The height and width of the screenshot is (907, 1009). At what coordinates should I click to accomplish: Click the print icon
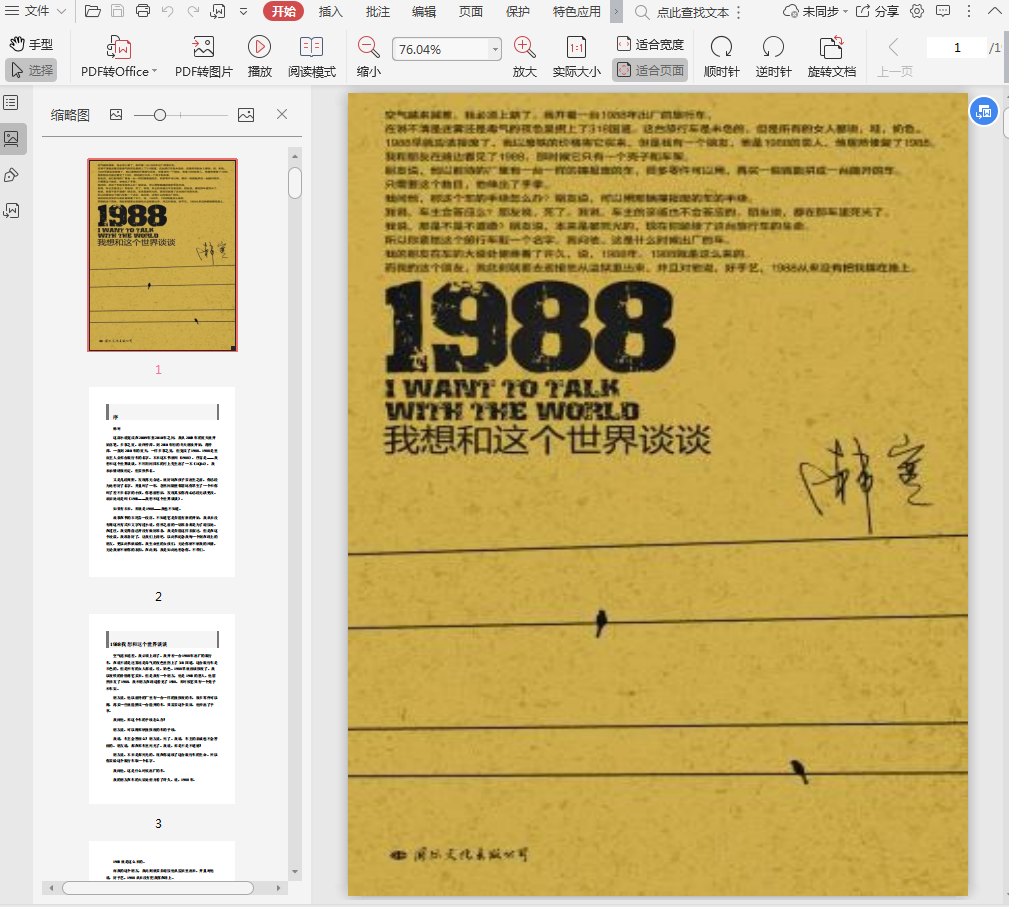tap(143, 11)
